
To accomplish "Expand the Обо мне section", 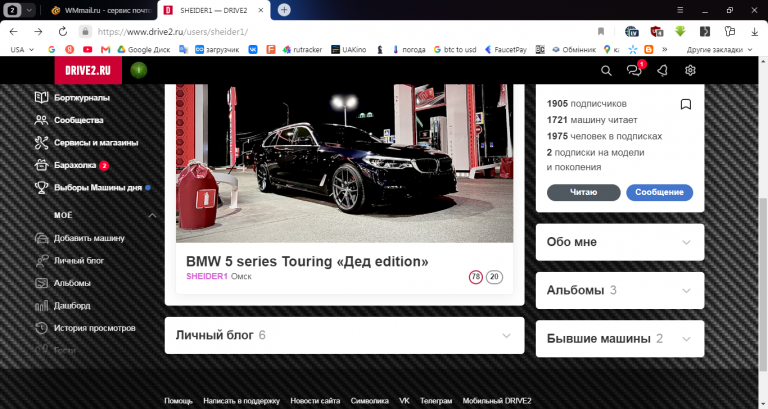I will coord(620,242).
